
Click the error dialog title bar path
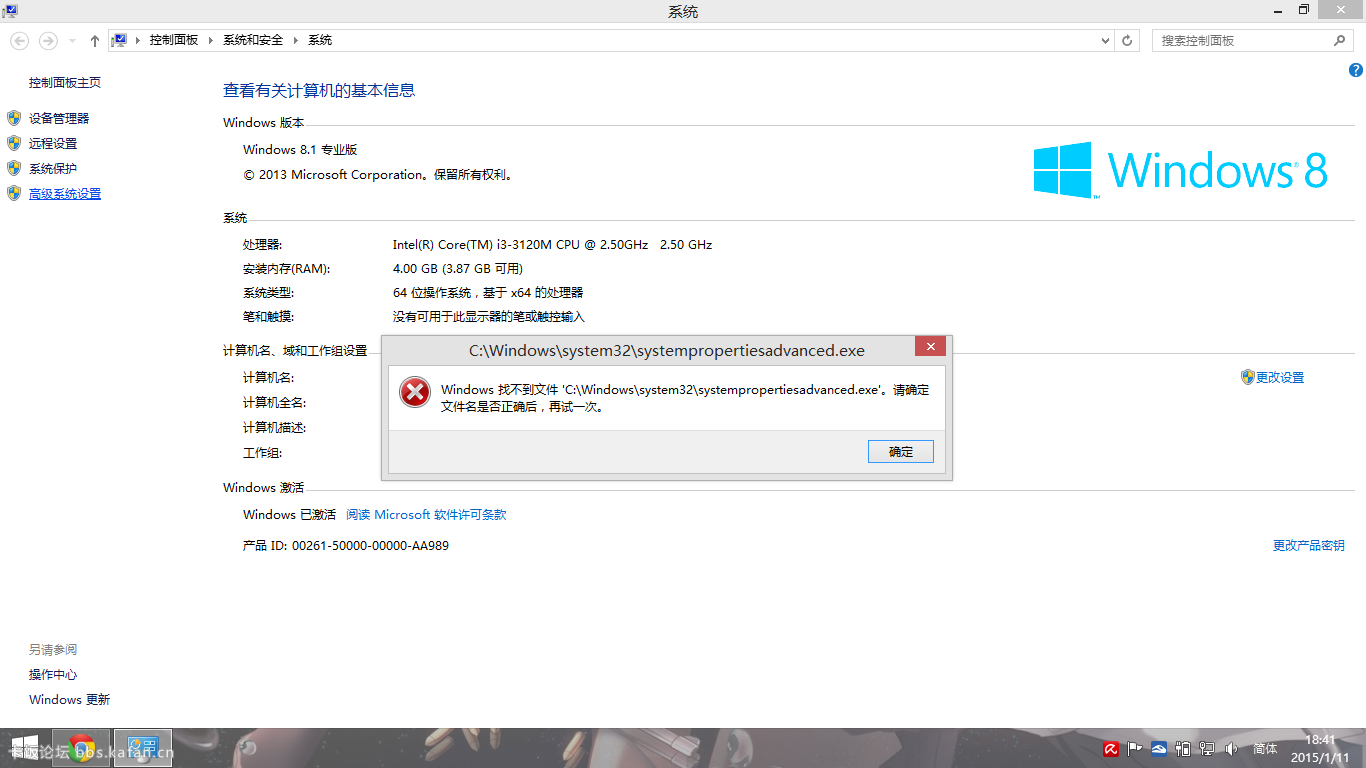pyautogui.click(x=667, y=350)
